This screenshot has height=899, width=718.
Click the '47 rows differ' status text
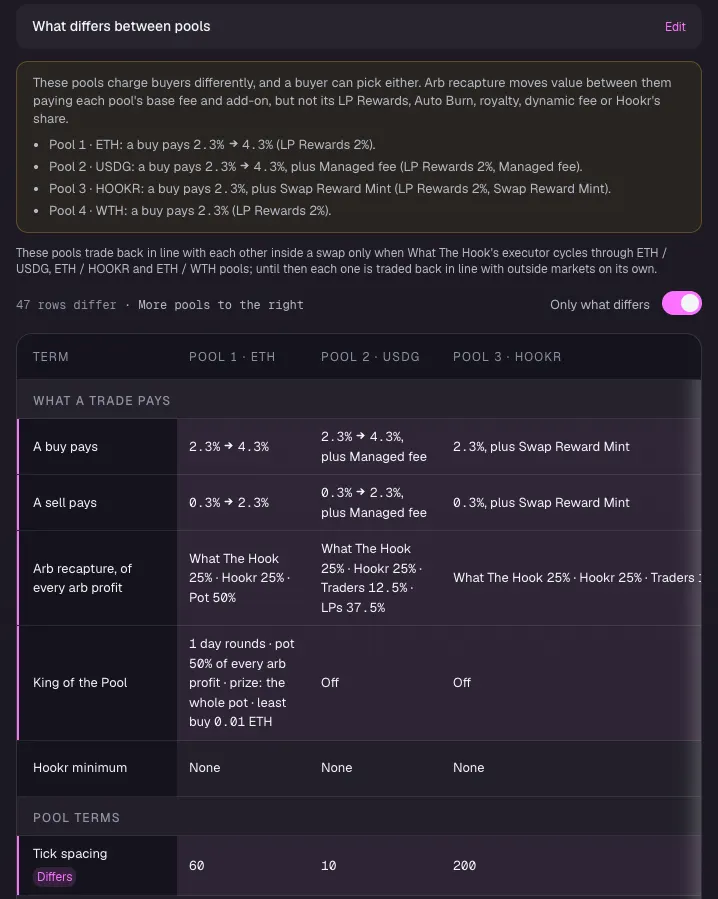[x=66, y=305]
